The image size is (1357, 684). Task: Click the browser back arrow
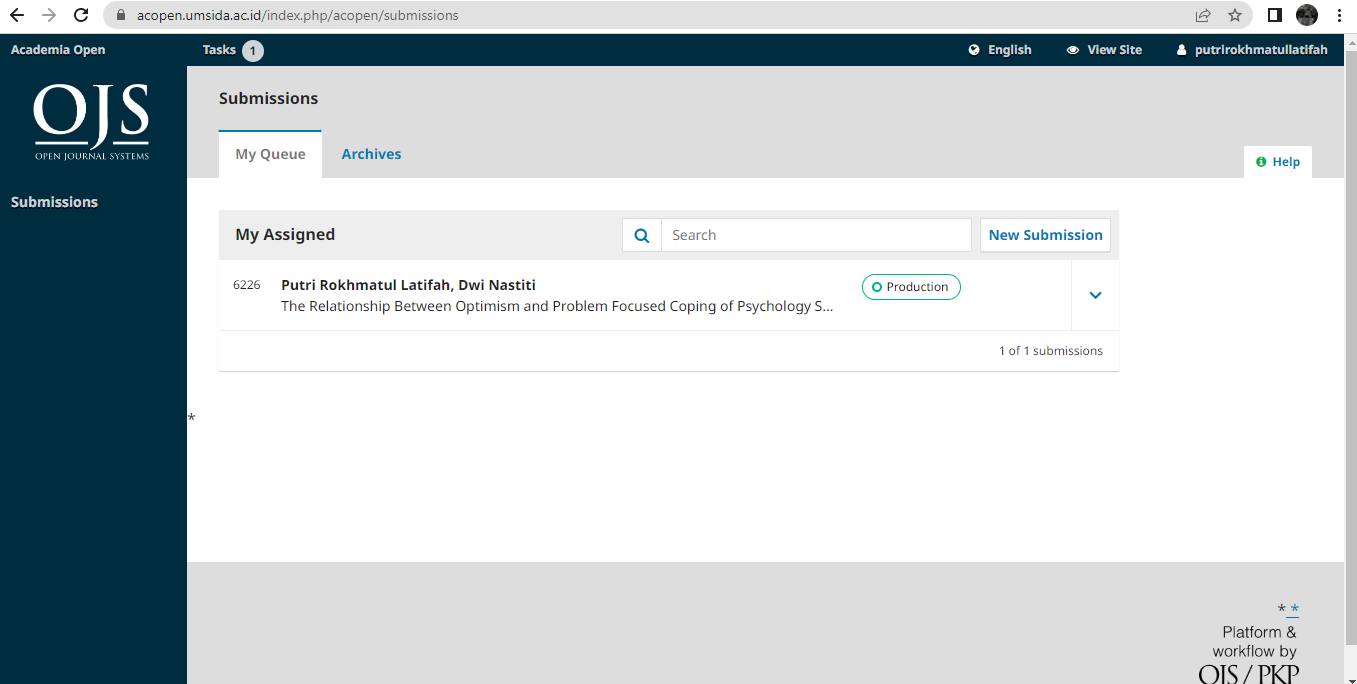17,16
